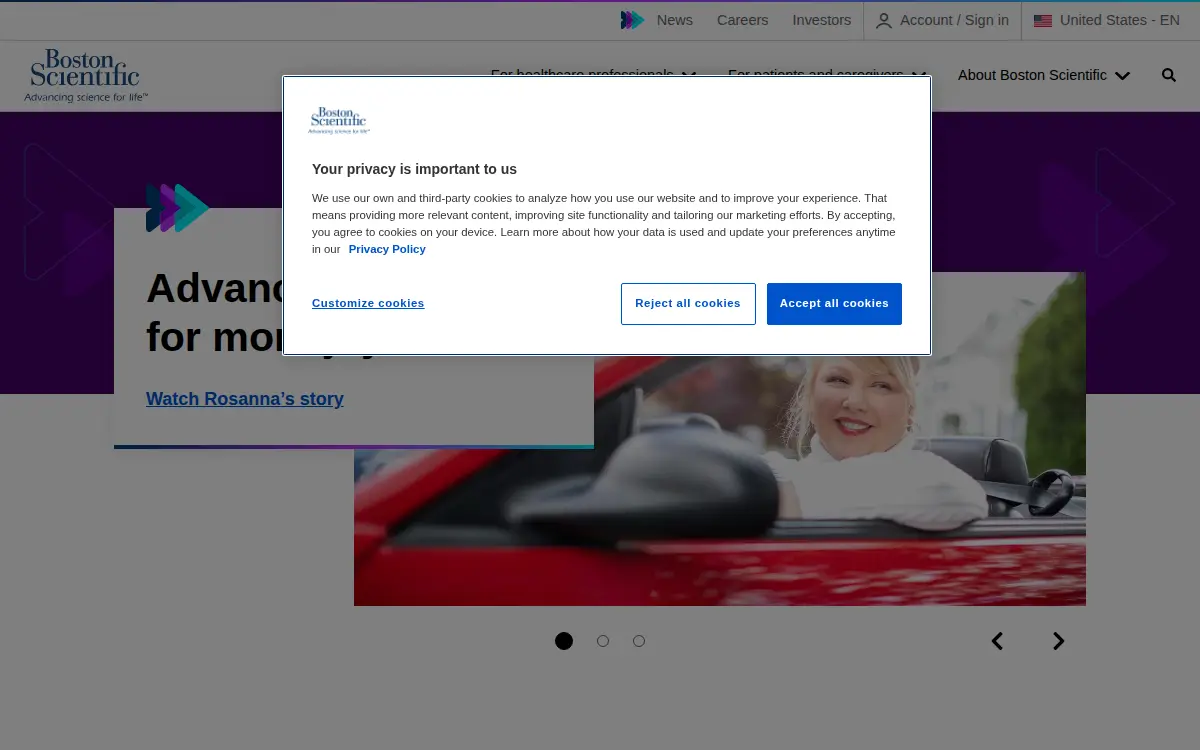The width and height of the screenshot is (1200, 750).
Task: Select the second carousel dot
Action: tap(603, 641)
